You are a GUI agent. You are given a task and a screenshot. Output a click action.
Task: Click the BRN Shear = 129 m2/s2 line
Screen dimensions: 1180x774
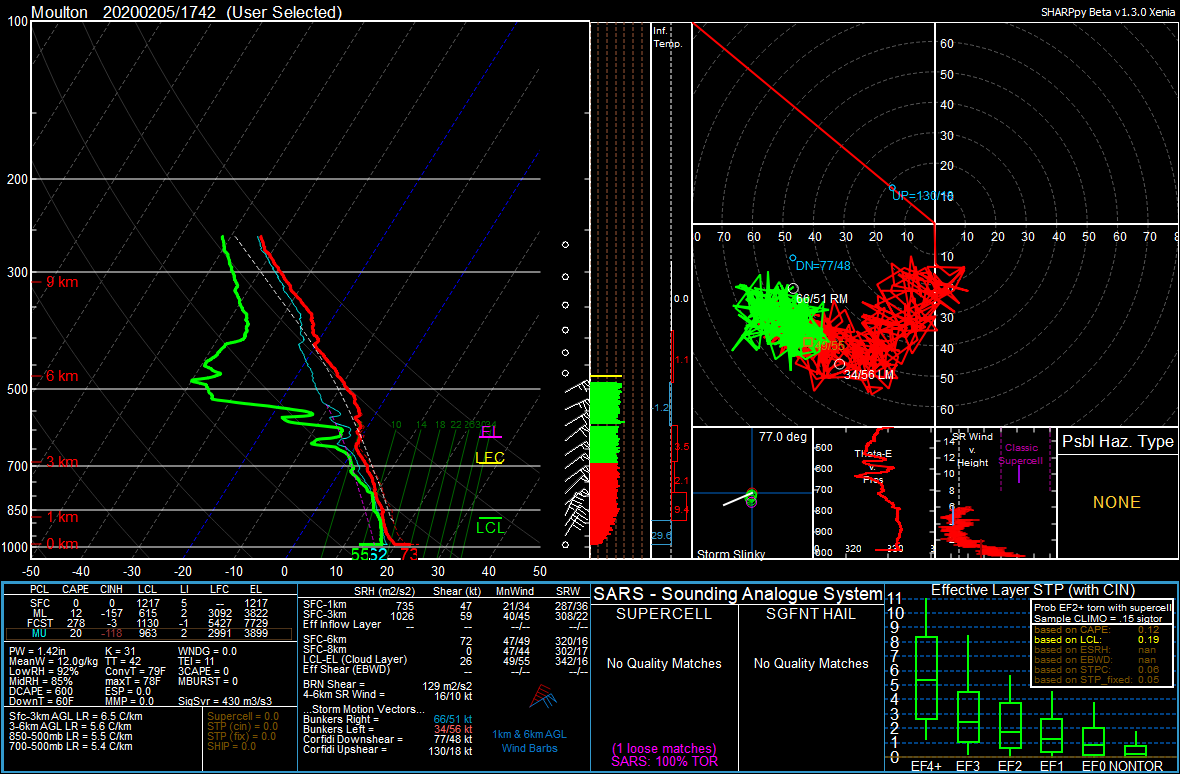386,684
